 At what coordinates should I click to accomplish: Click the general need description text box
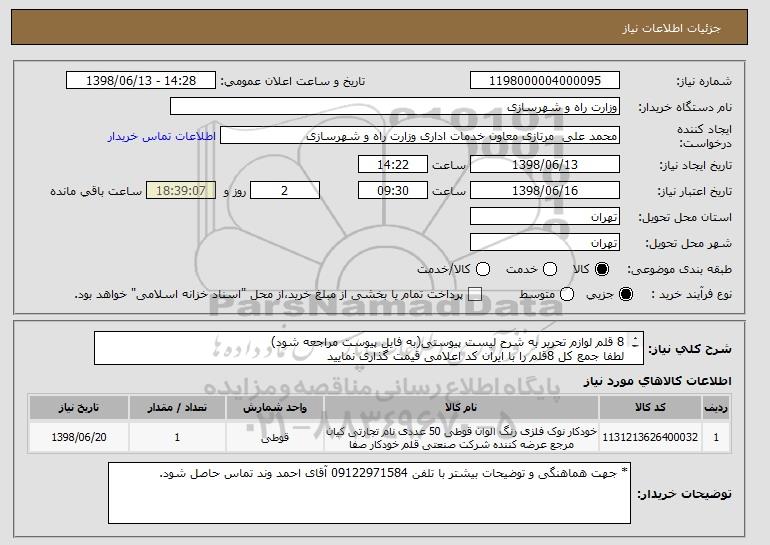point(368,349)
